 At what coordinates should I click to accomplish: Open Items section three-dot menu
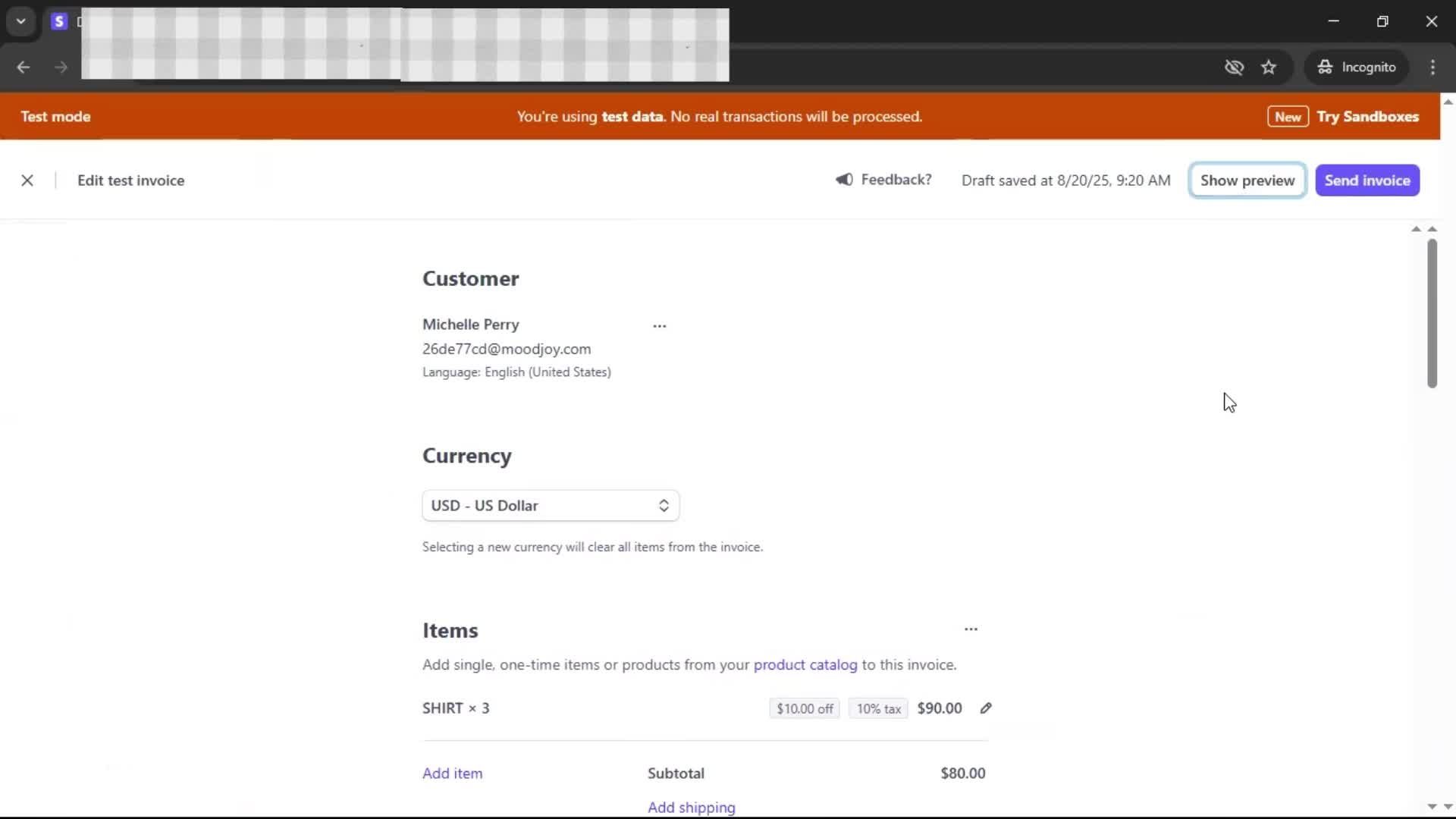(971, 629)
